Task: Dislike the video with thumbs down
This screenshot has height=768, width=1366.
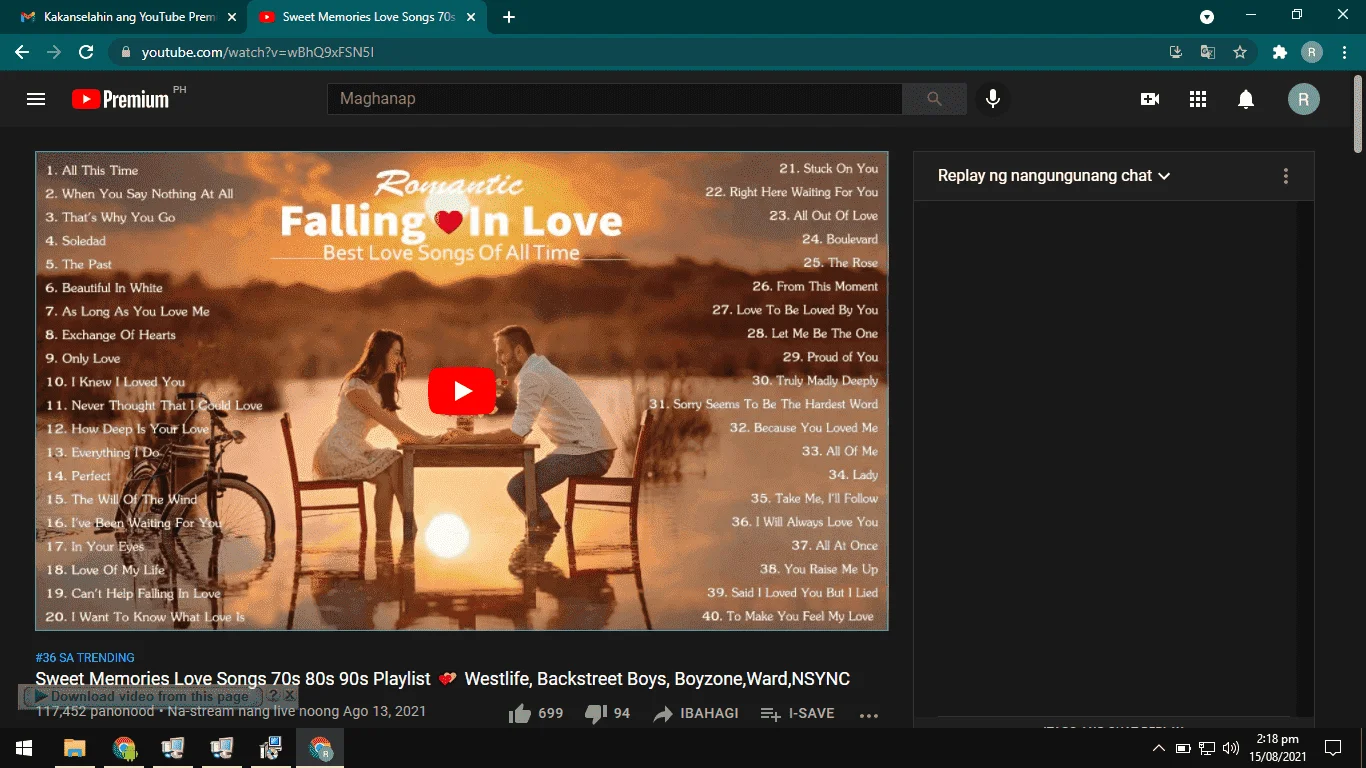Action: (596, 714)
